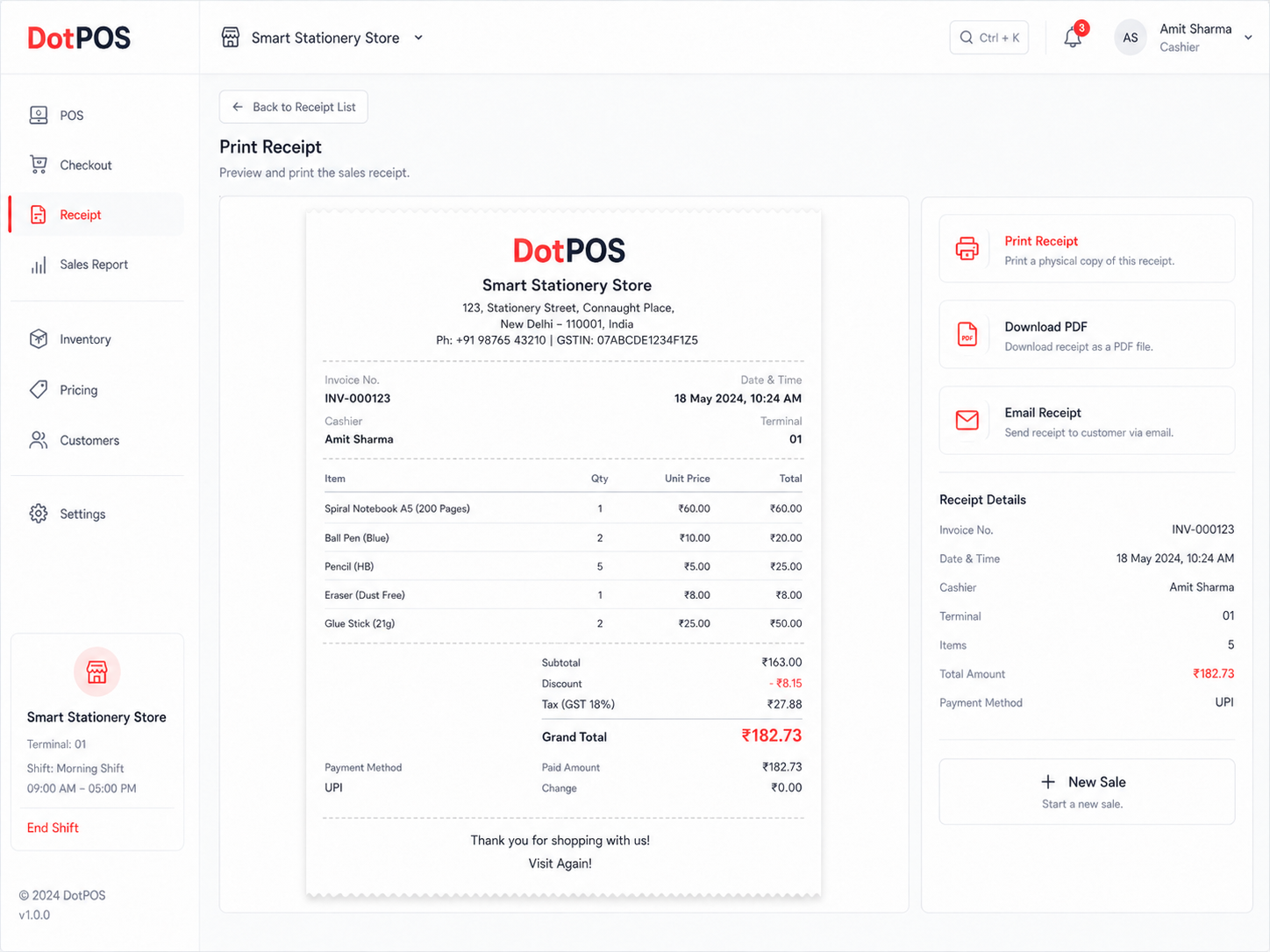Click the magnifier icon in search box

tap(967, 38)
